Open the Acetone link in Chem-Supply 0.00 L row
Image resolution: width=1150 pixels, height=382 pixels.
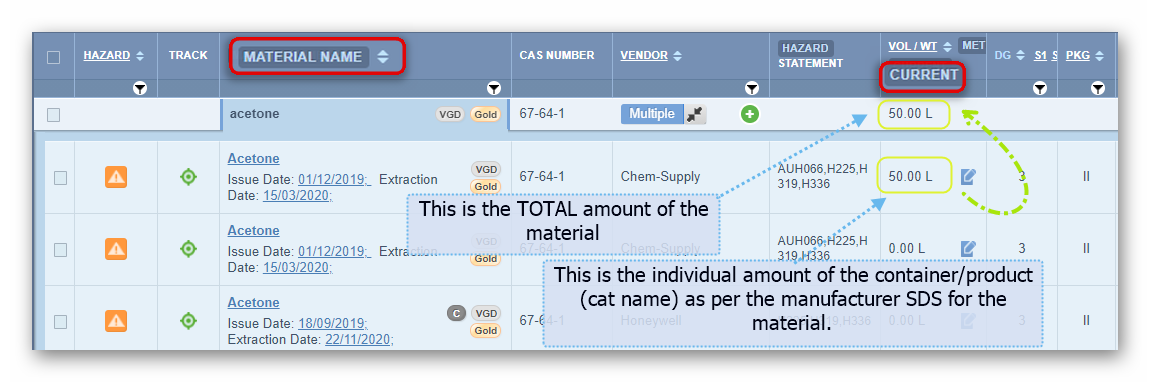[x=253, y=230]
